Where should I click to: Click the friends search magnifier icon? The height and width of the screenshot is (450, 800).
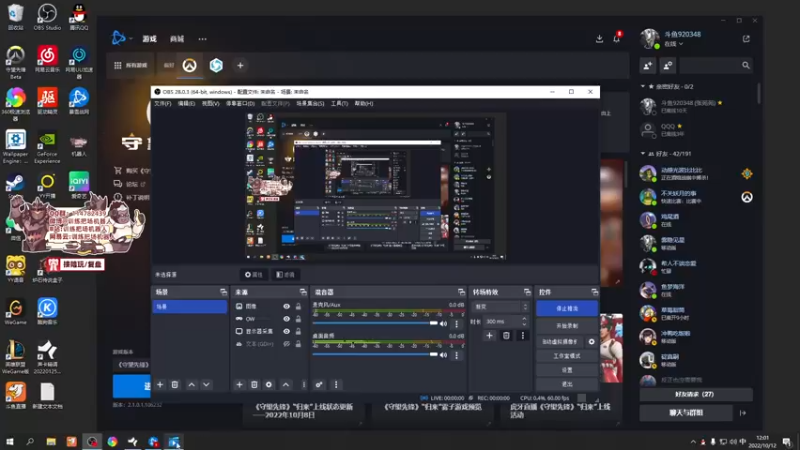[x=745, y=65]
